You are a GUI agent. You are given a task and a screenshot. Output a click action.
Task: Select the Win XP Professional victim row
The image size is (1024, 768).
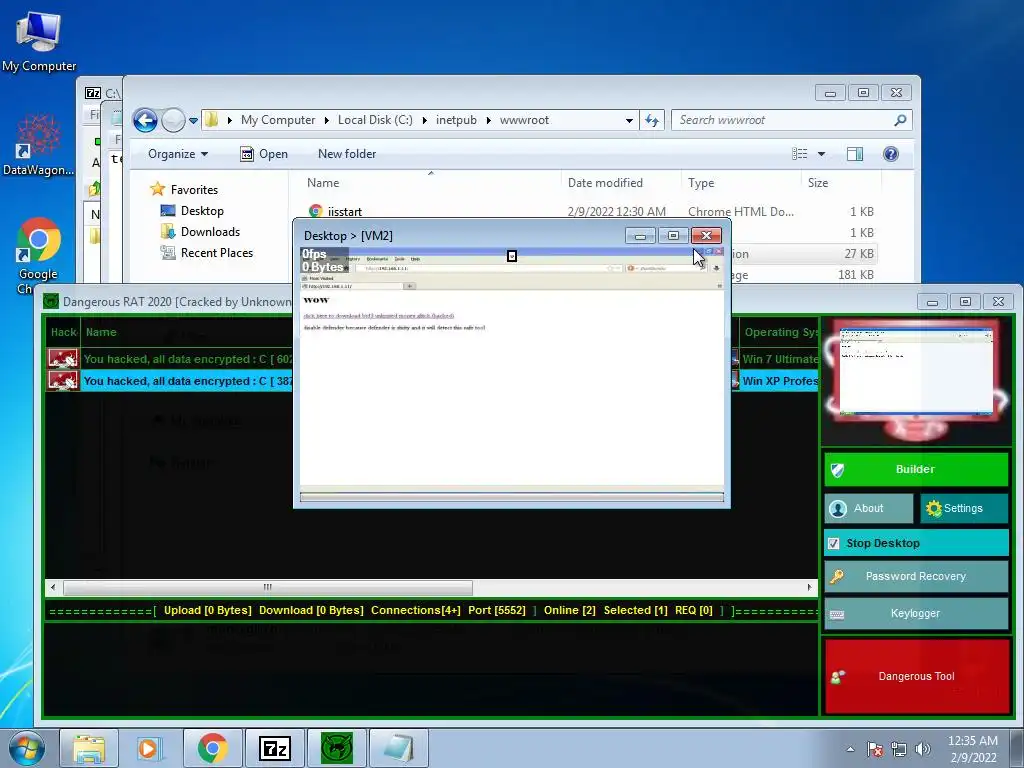click(x=431, y=381)
